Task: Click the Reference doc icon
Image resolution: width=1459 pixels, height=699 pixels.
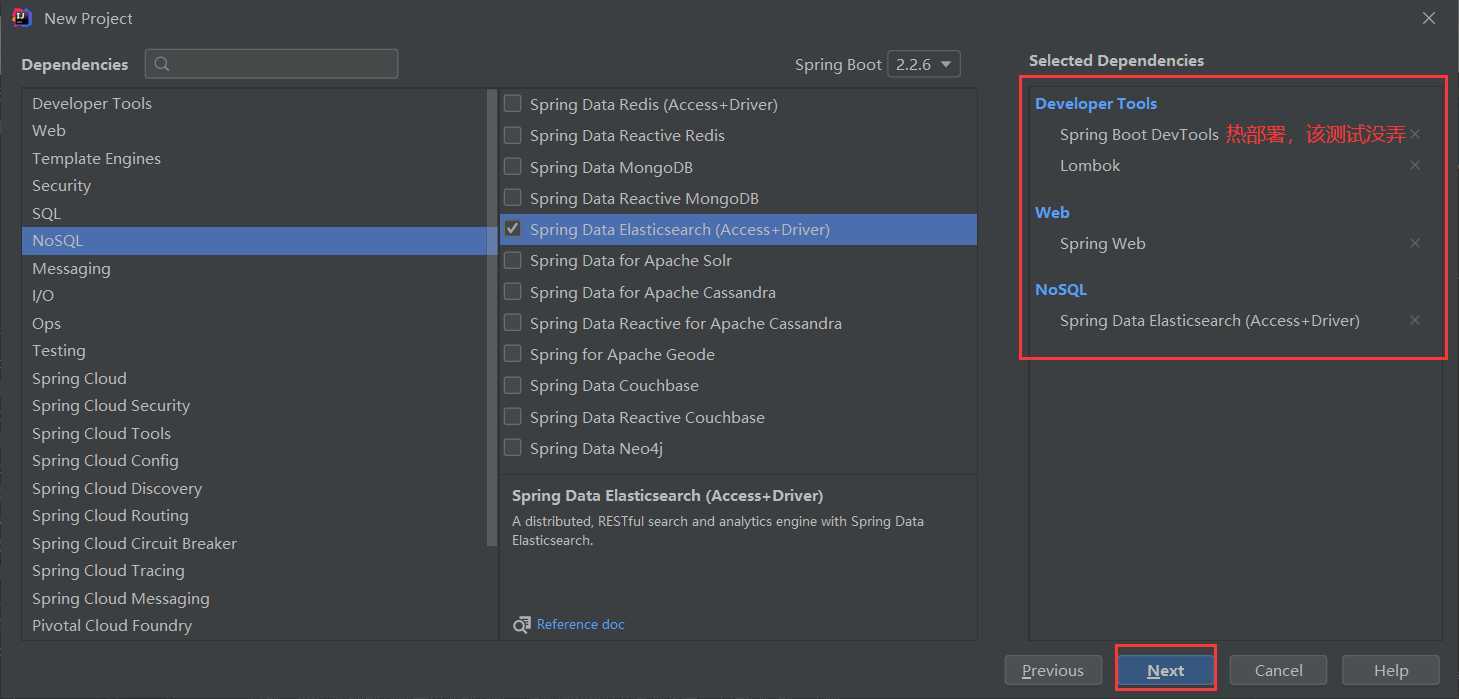Action: [522, 624]
